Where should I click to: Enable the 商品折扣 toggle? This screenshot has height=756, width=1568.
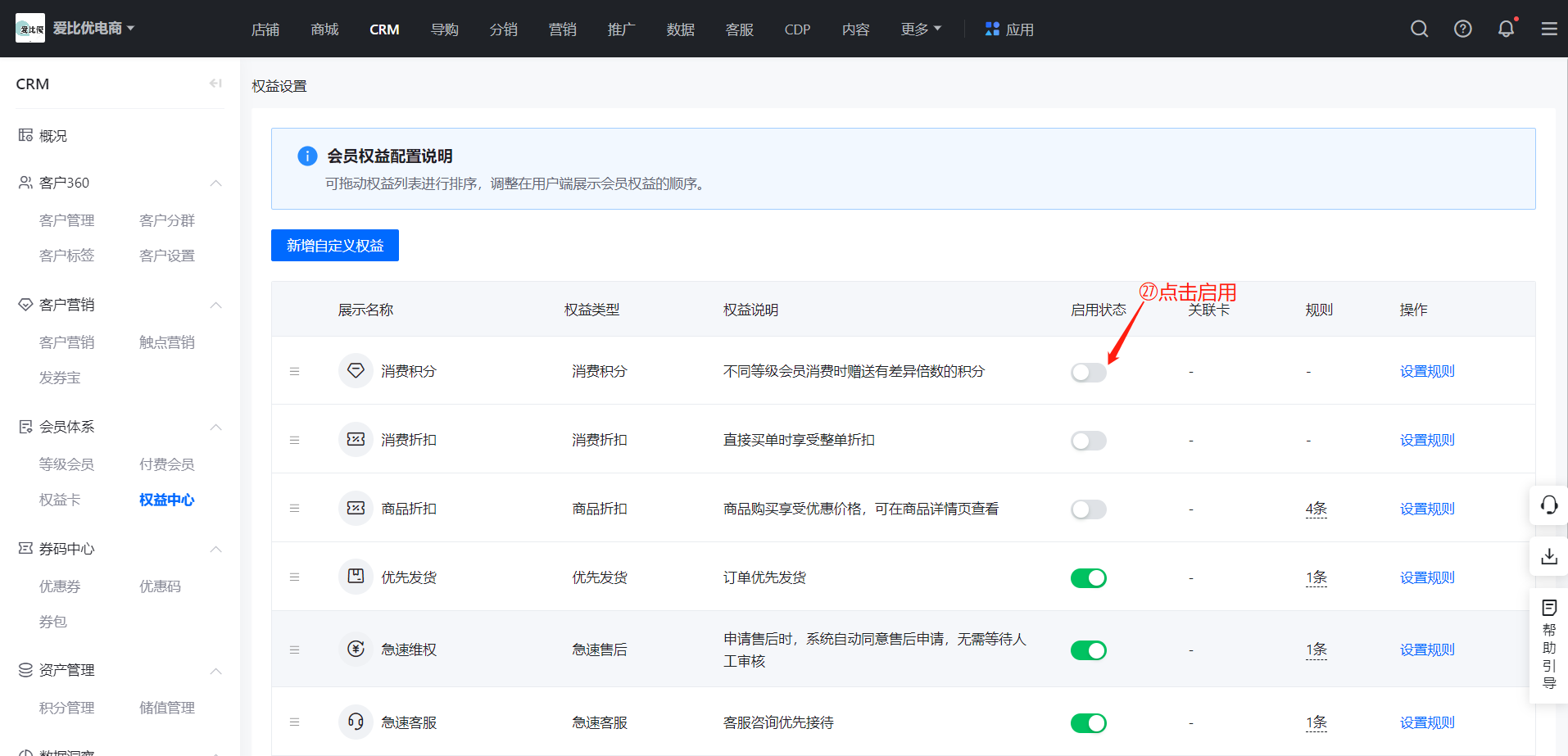[1088, 509]
